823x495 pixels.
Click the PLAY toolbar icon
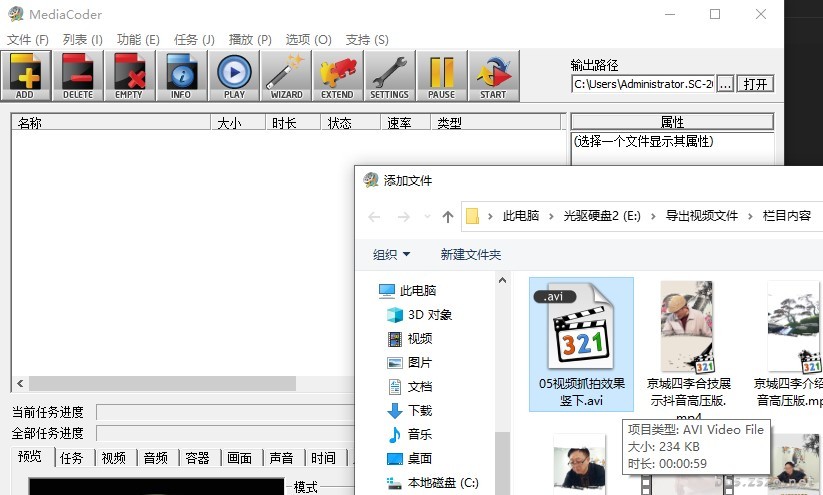234,76
